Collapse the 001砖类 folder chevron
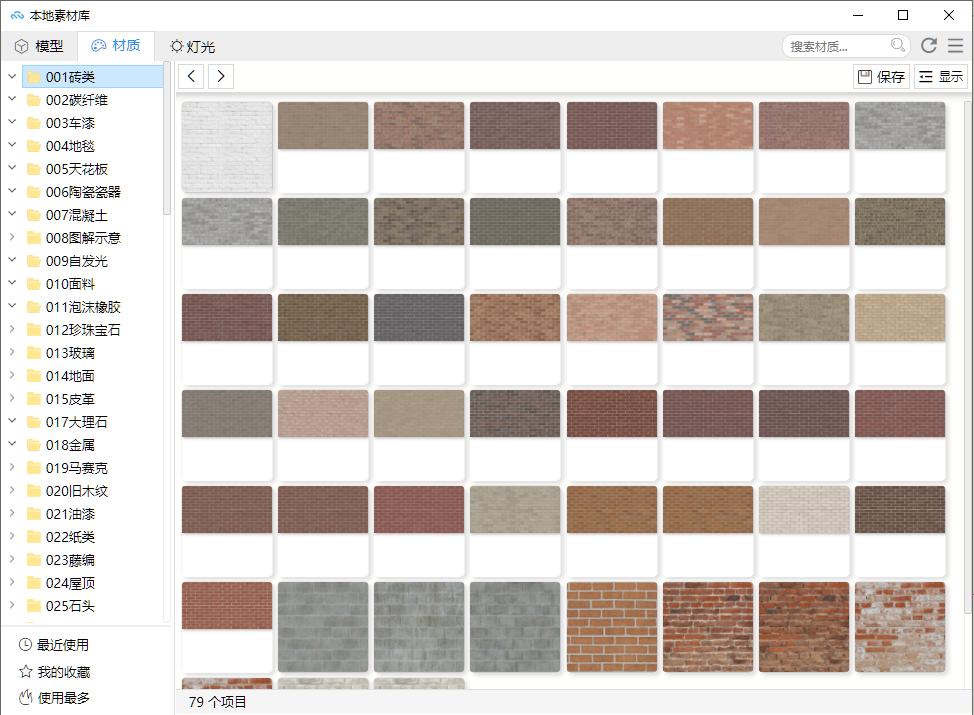Image resolution: width=974 pixels, height=715 pixels. [x=12, y=76]
